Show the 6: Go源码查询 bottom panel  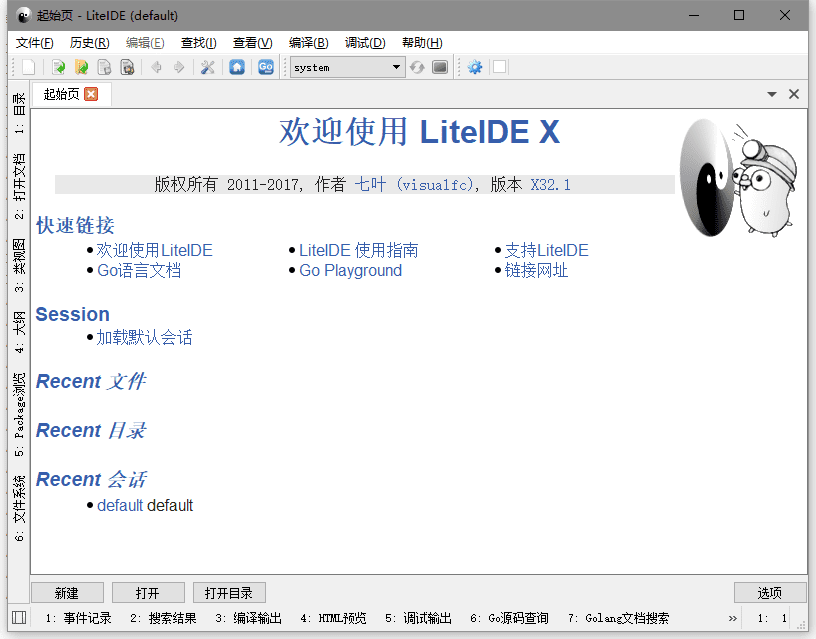point(509,618)
